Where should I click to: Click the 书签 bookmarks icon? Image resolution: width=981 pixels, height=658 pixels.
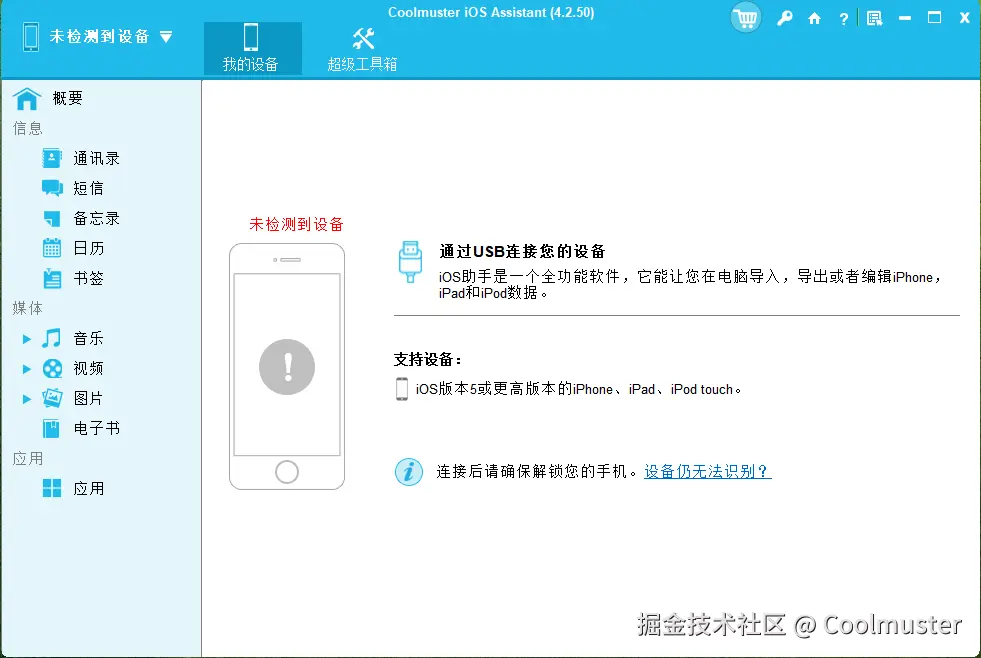52,277
